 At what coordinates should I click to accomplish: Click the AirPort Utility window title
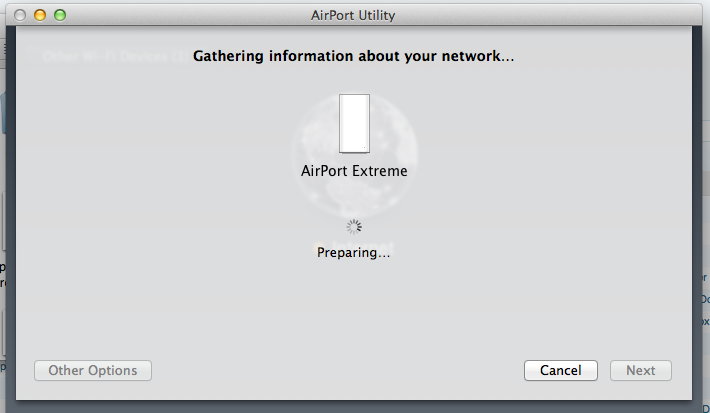pos(353,15)
